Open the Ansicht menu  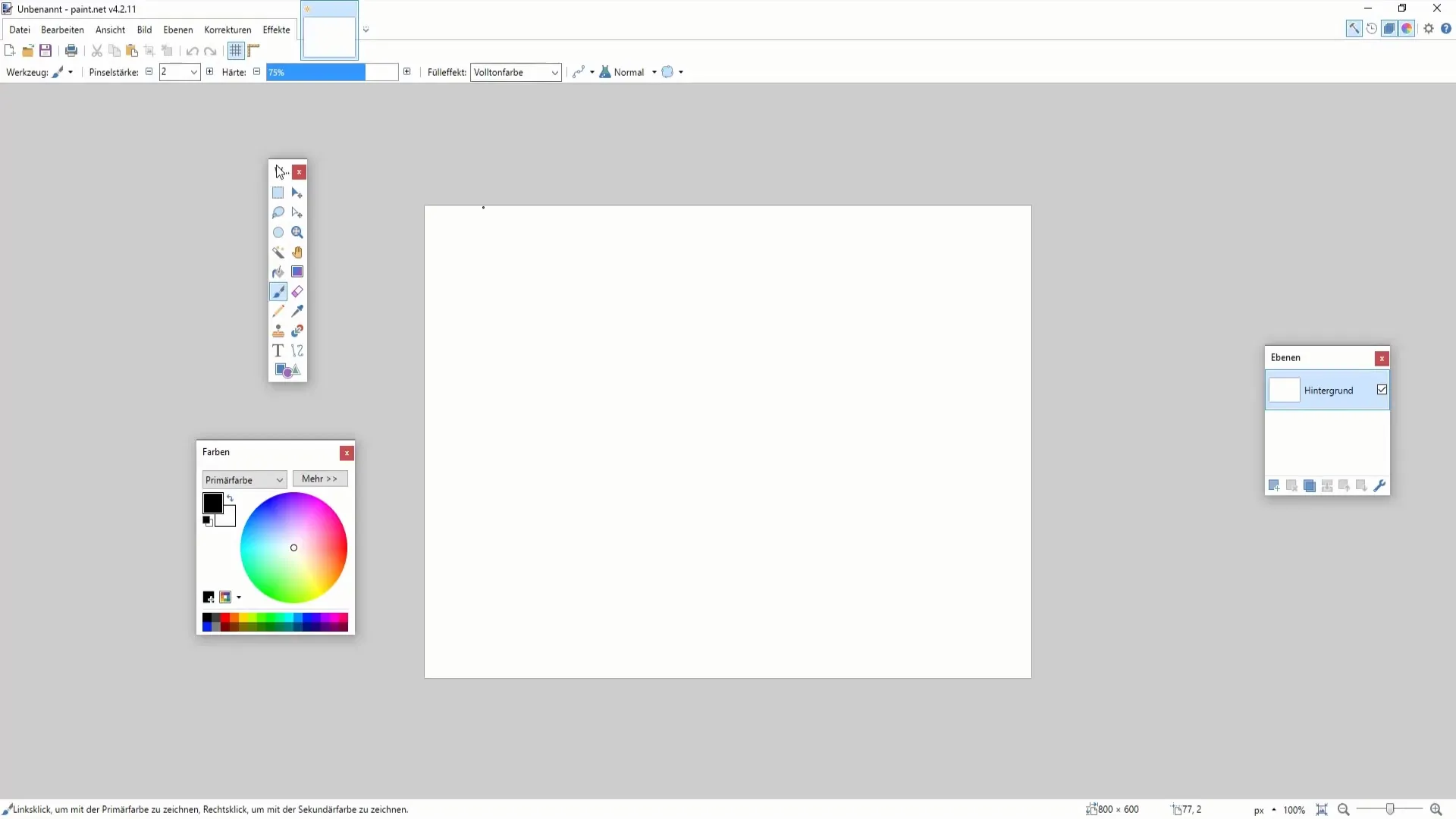click(110, 30)
